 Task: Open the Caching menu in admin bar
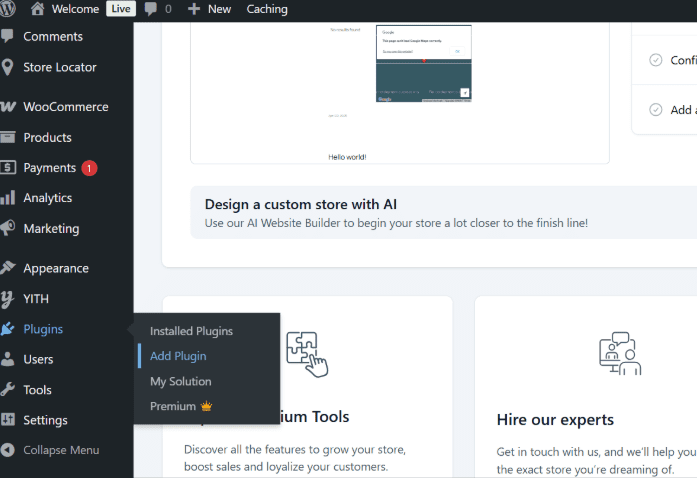click(267, 9)
